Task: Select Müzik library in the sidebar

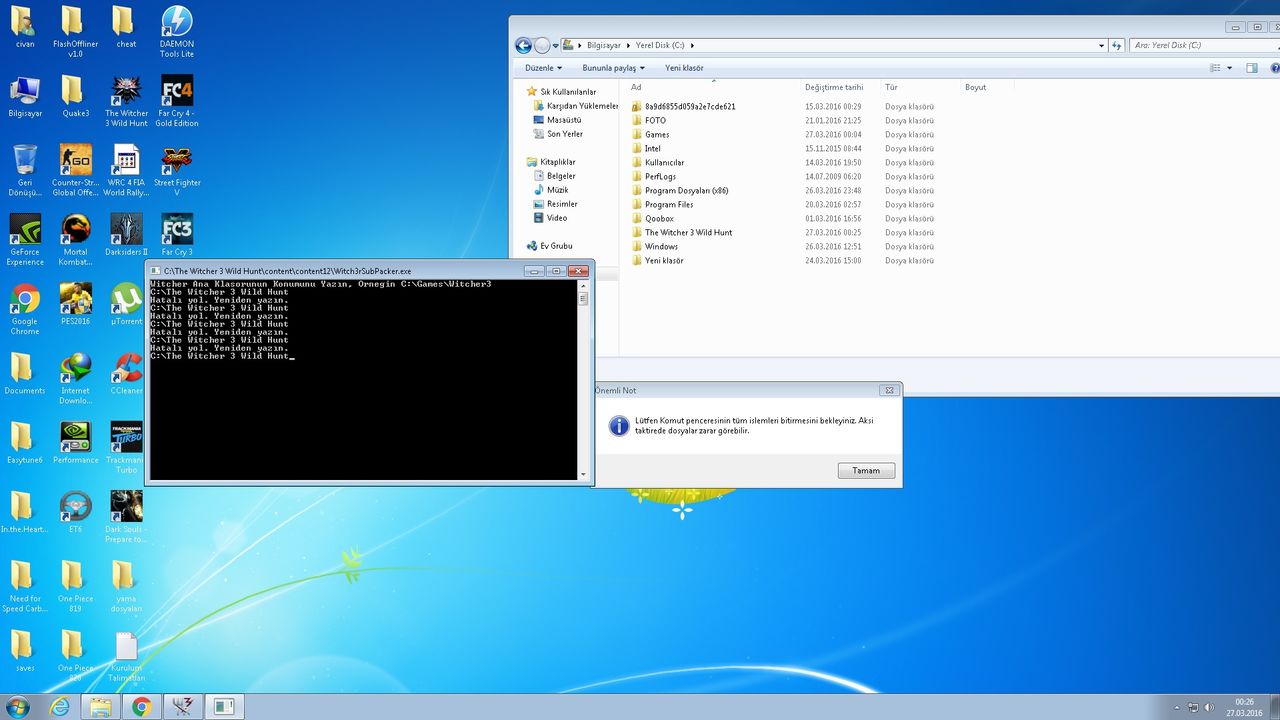Action: 557,189
